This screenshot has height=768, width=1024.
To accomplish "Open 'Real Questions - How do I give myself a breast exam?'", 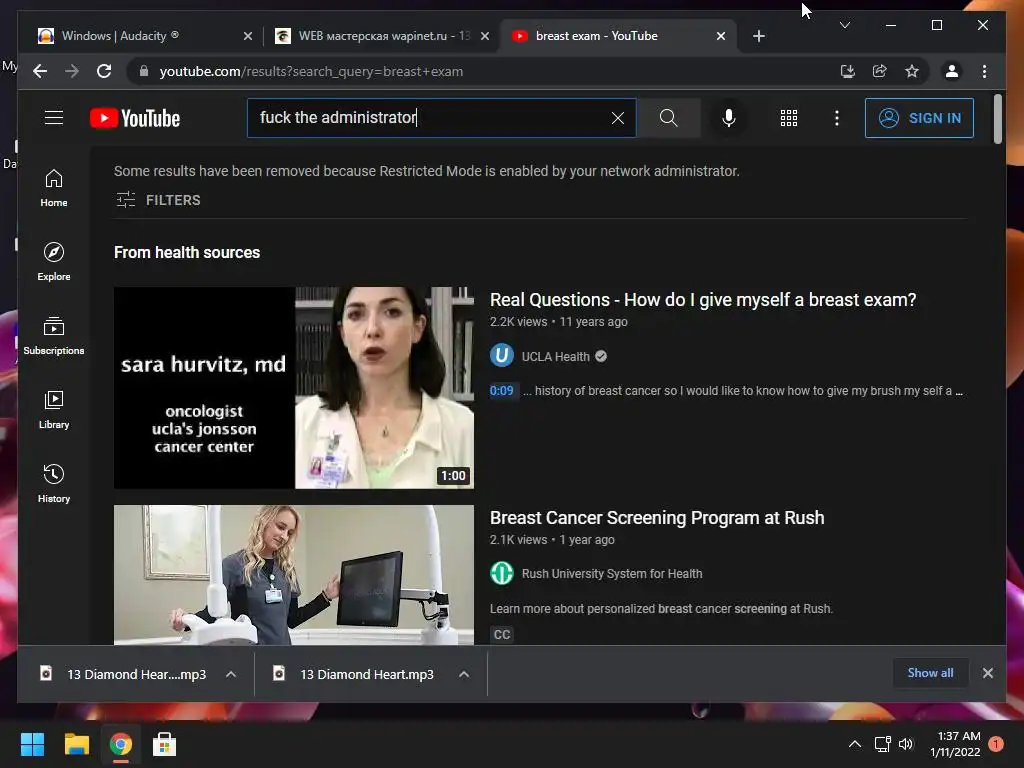I will tap(703, 300).
